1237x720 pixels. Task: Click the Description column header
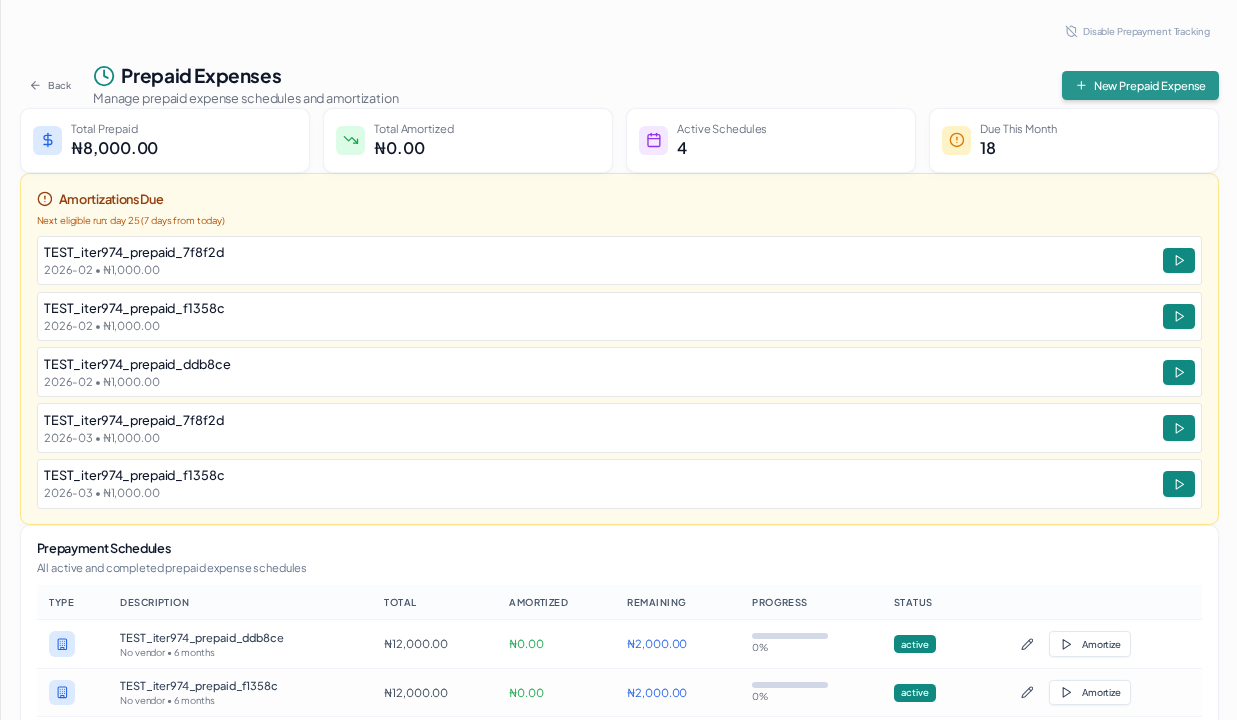click(154, 602)
